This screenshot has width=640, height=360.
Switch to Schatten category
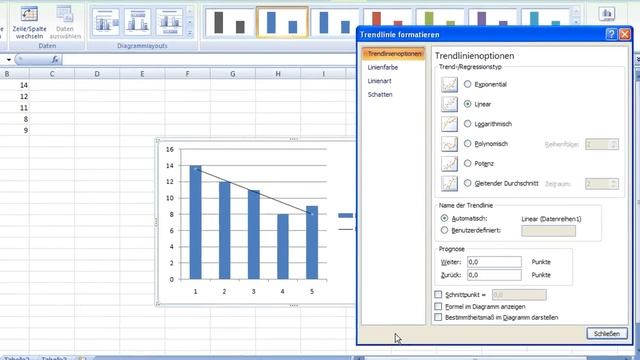tap(380, 94)
